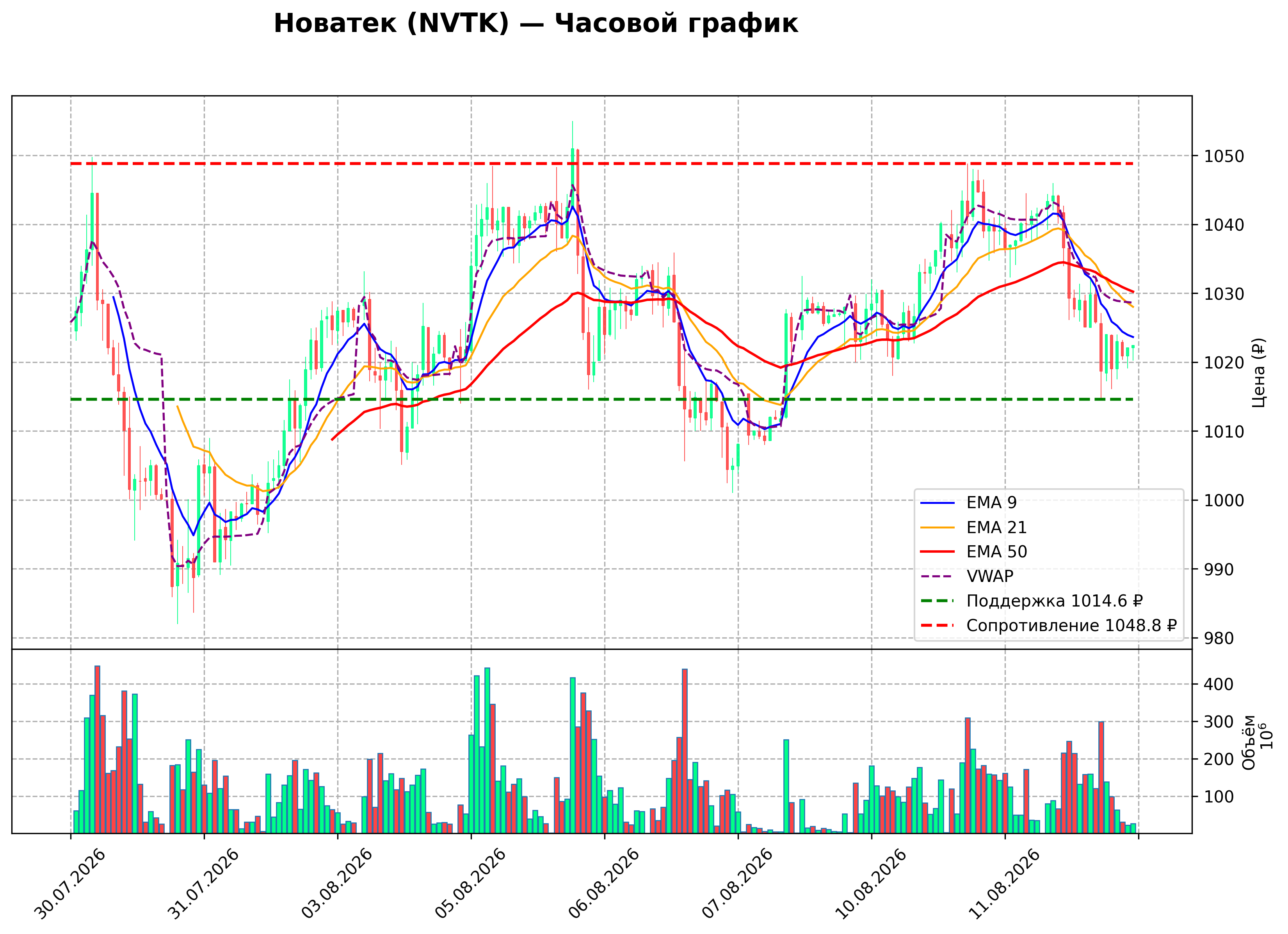Click the price axis title "Цена (₽)"
This screenshot has height=934, width=1288.
click(x=1259, y=372)
